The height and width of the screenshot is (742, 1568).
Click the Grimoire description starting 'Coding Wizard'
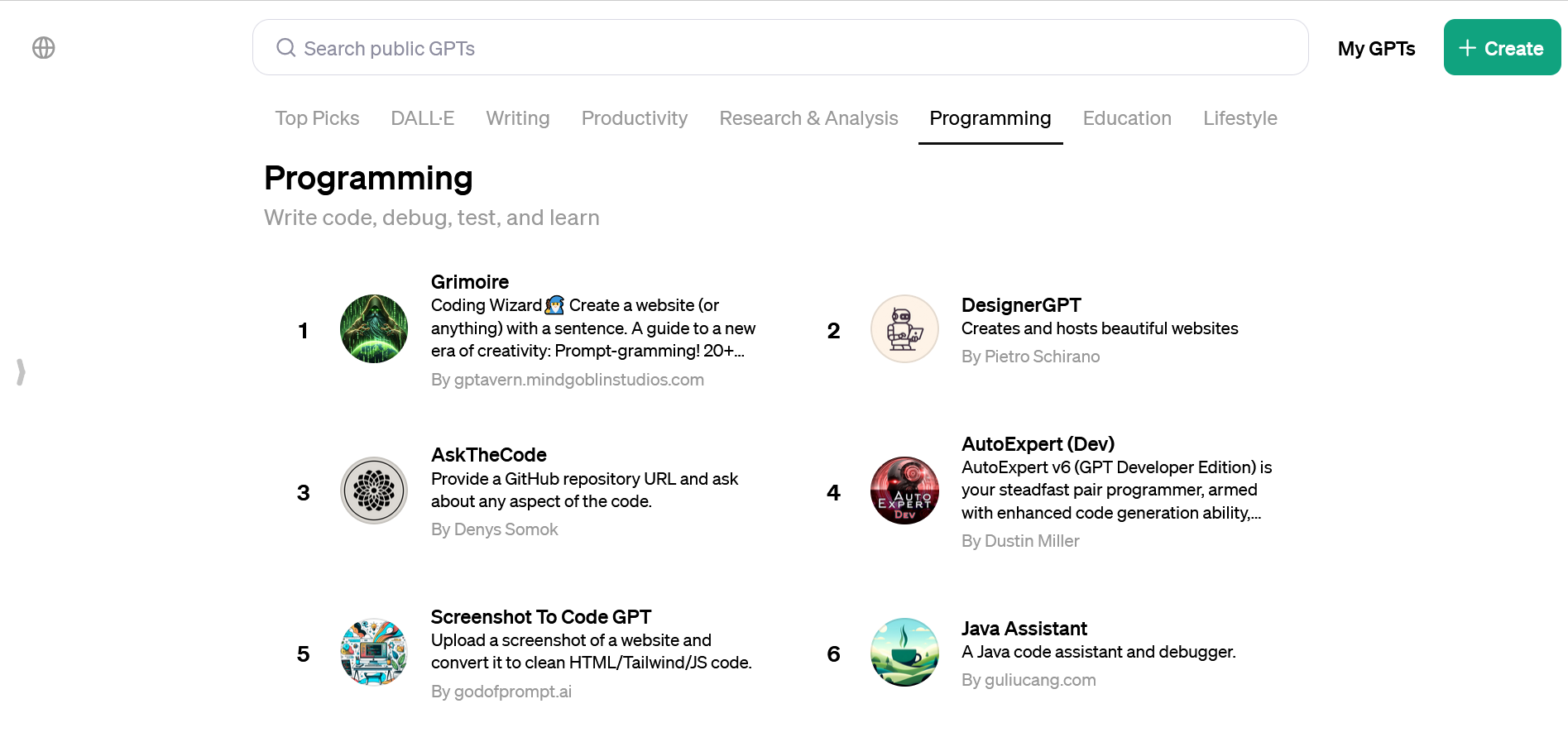tap(593, 328)
